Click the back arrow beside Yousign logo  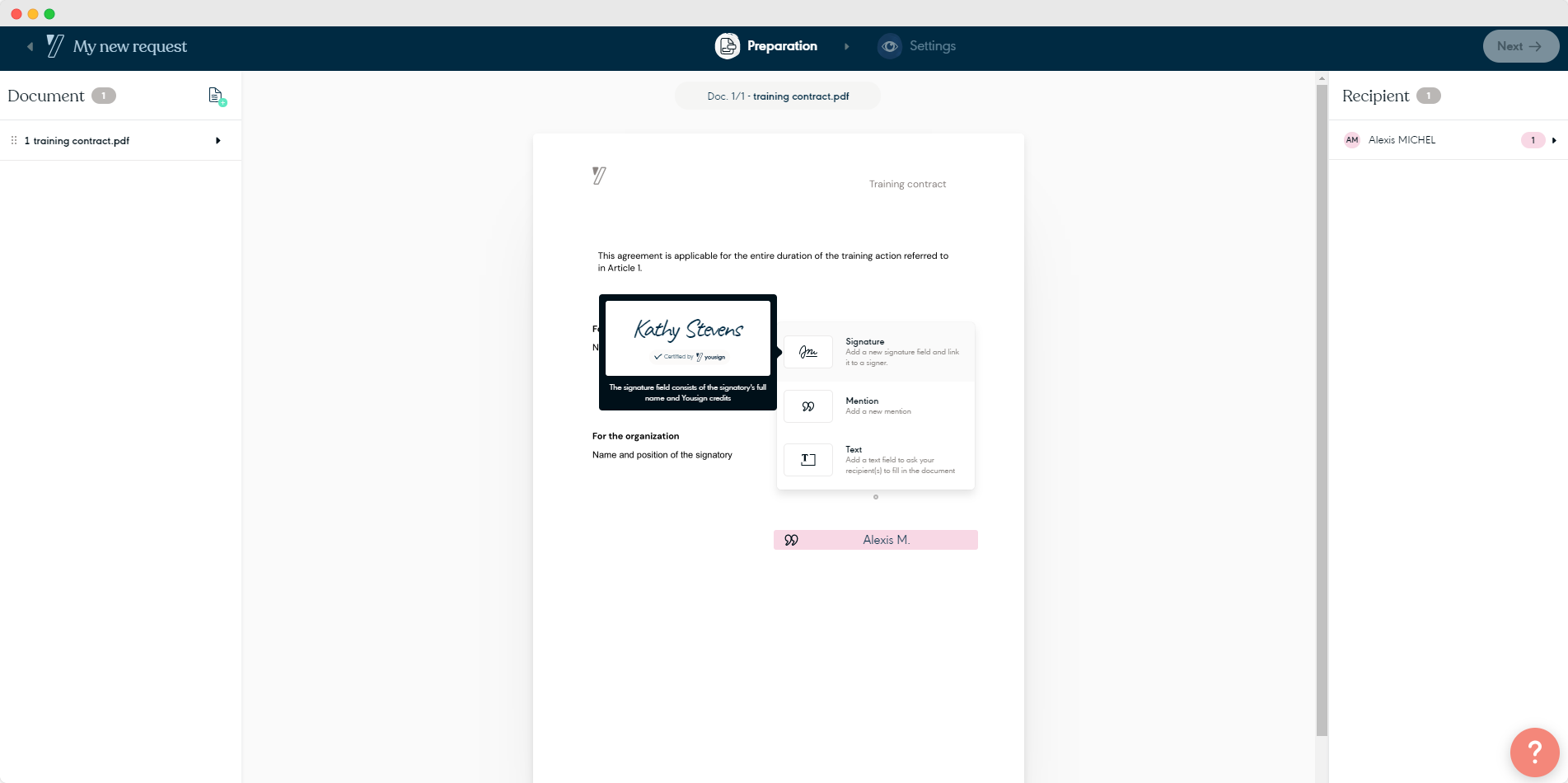30,47
